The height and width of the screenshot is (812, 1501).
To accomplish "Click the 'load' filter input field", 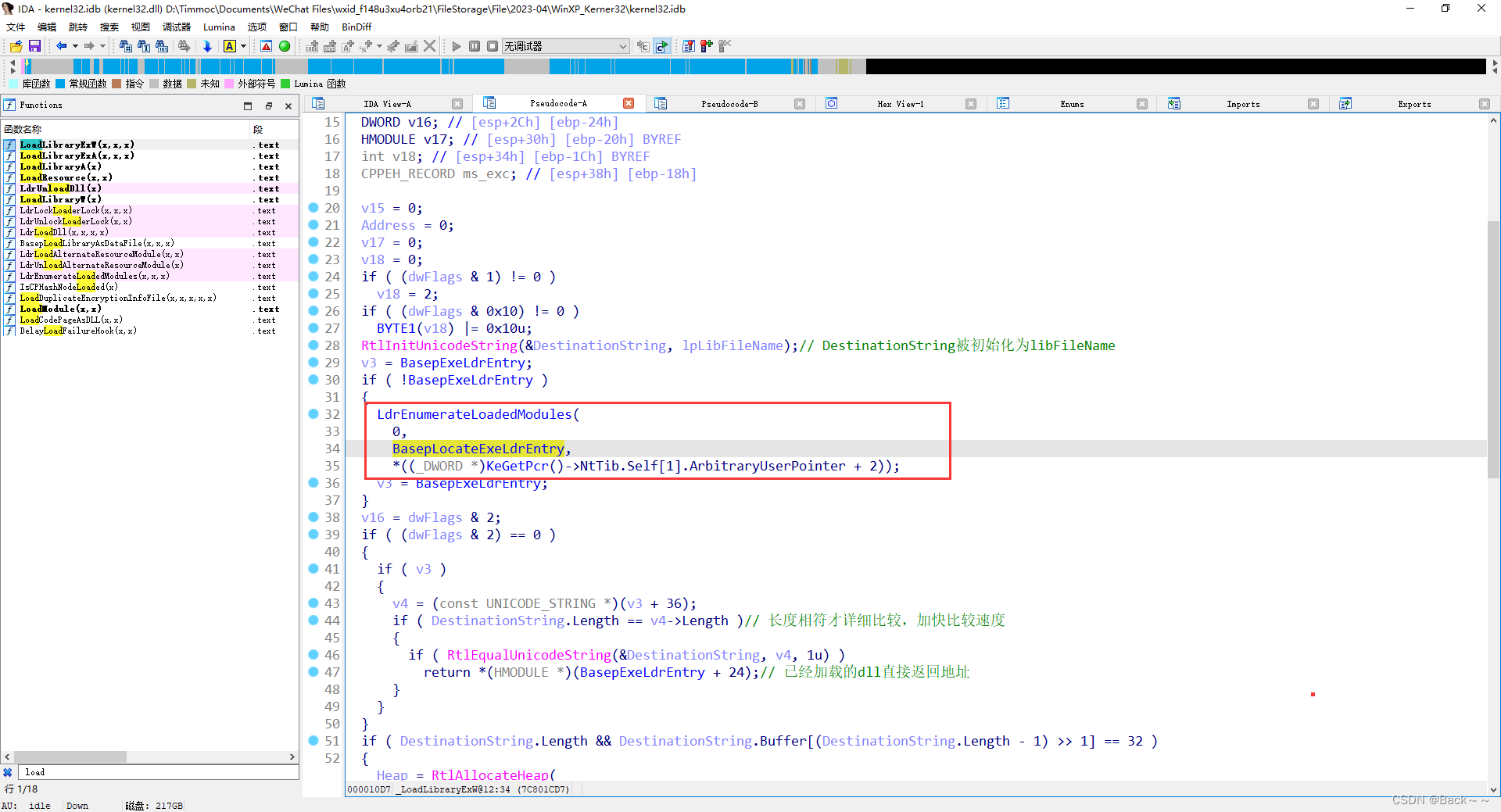I will [x=159, y=772].
